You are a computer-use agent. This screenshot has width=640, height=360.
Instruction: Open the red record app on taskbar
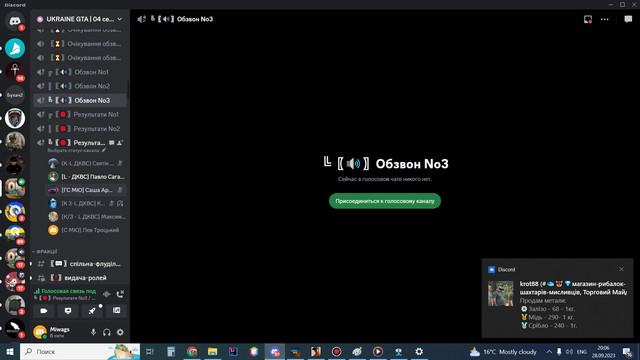(336, 351)
